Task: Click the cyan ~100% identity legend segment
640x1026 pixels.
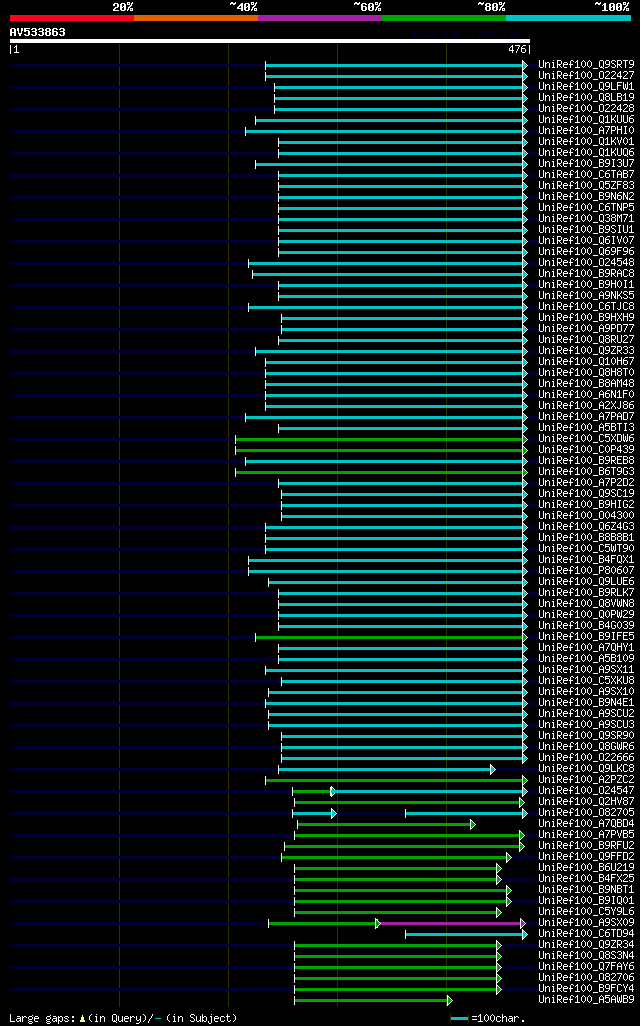Action: [569, 18]
